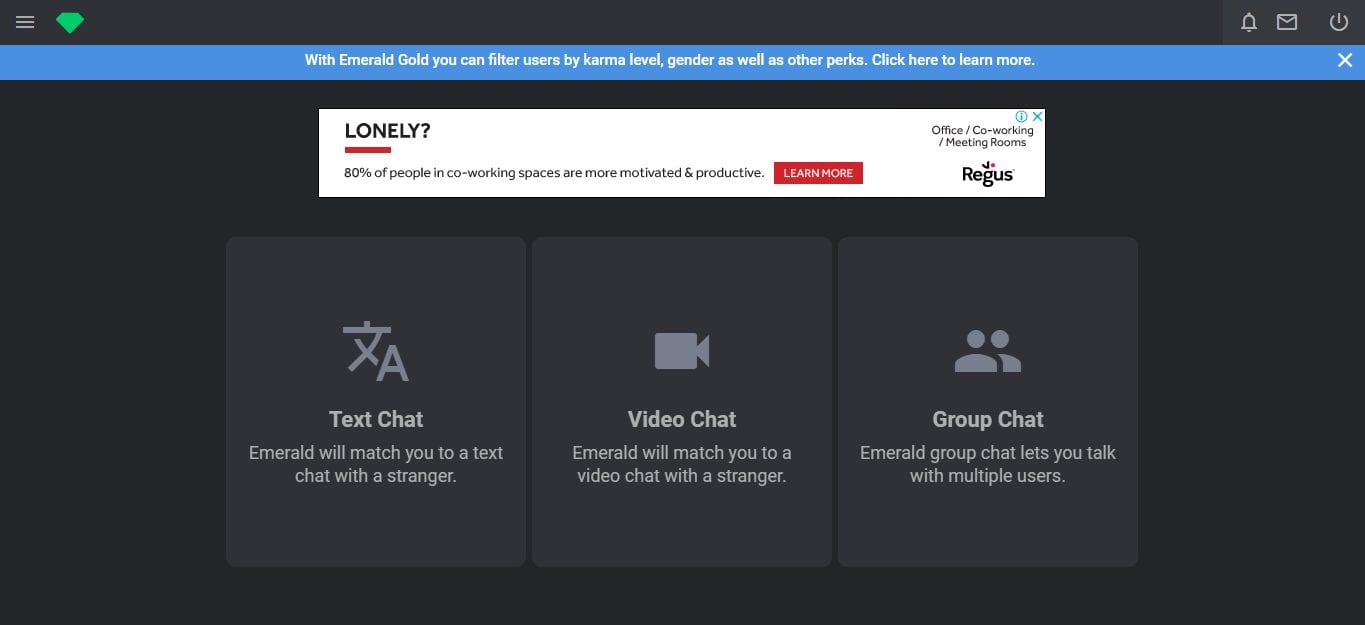Click the Group Chat people icon
The height and width of the screenshot is (625, 1365).
987,351
